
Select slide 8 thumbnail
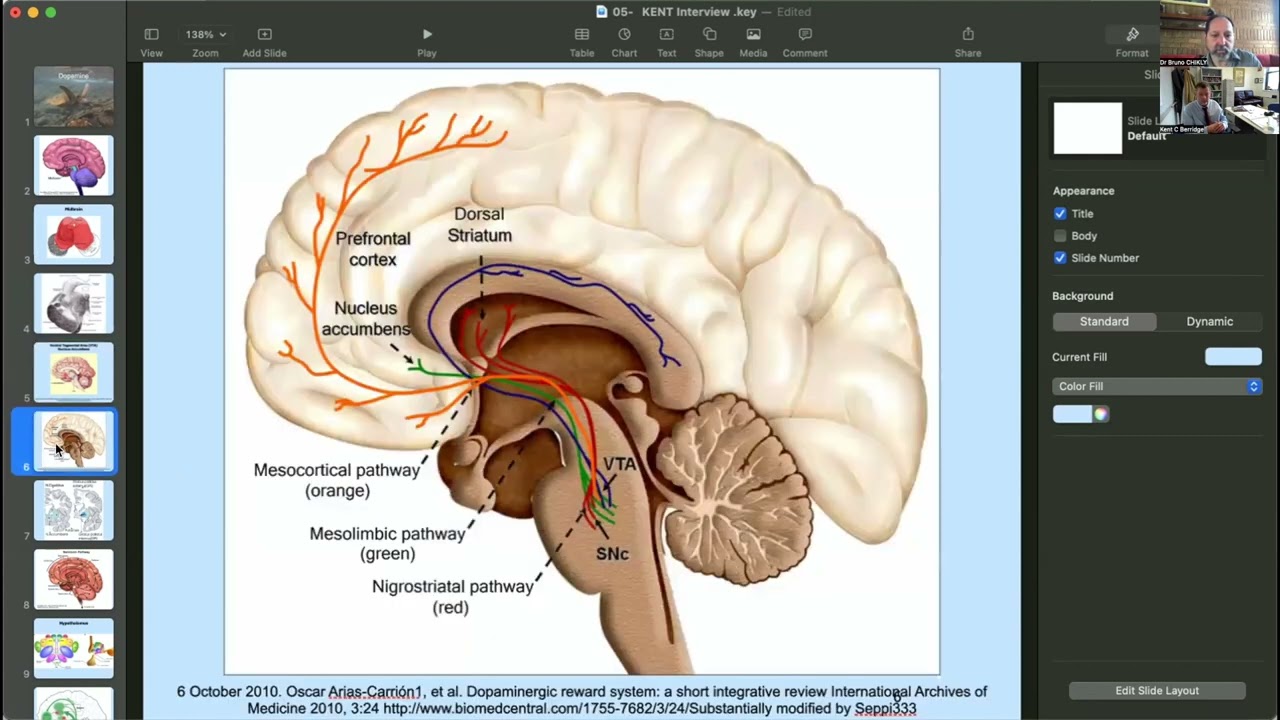(x=74, y=579)
